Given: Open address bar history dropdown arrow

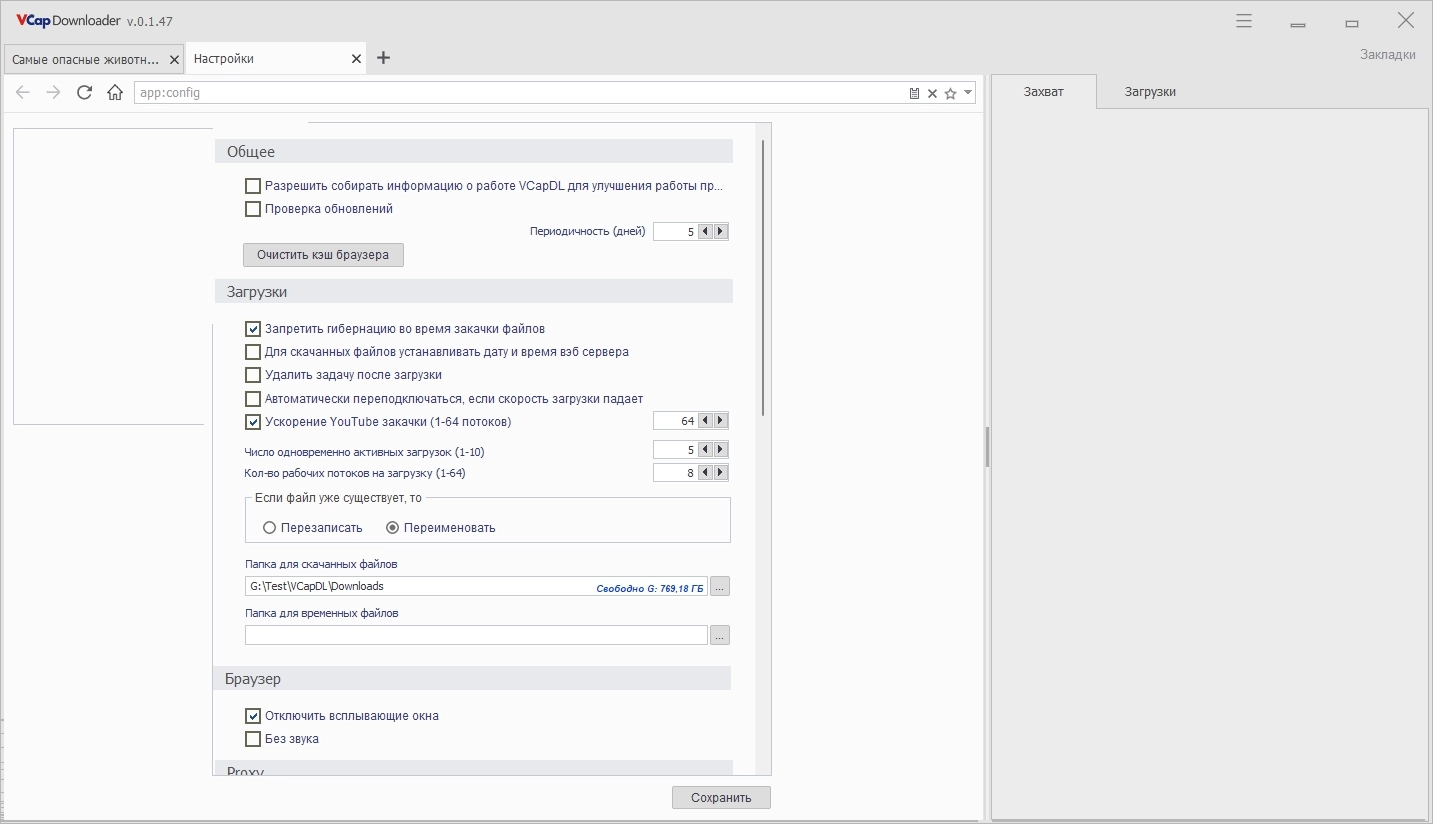Looking at the screenshot, I should [x=967, y=93].
